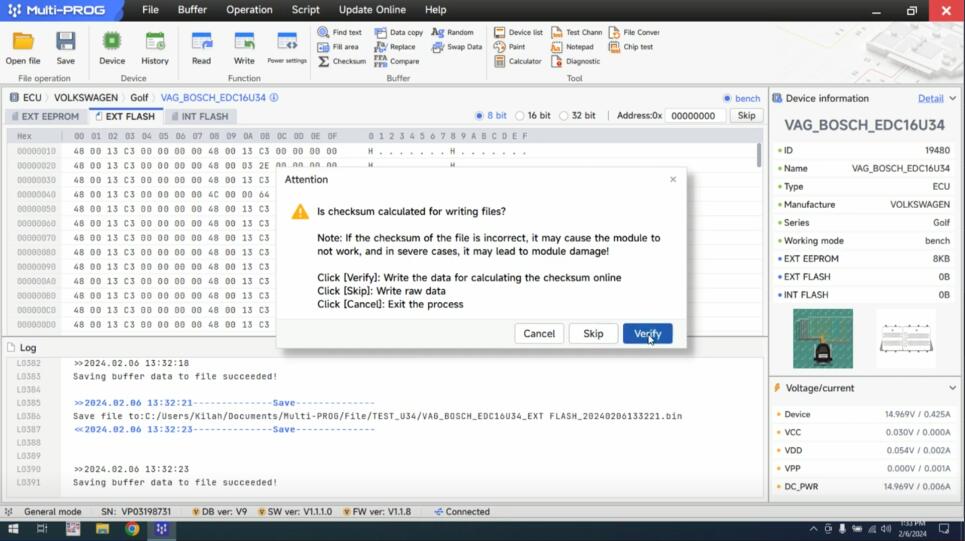Collapse the Voltage/current panel chevron

click(x=953, y=388)
